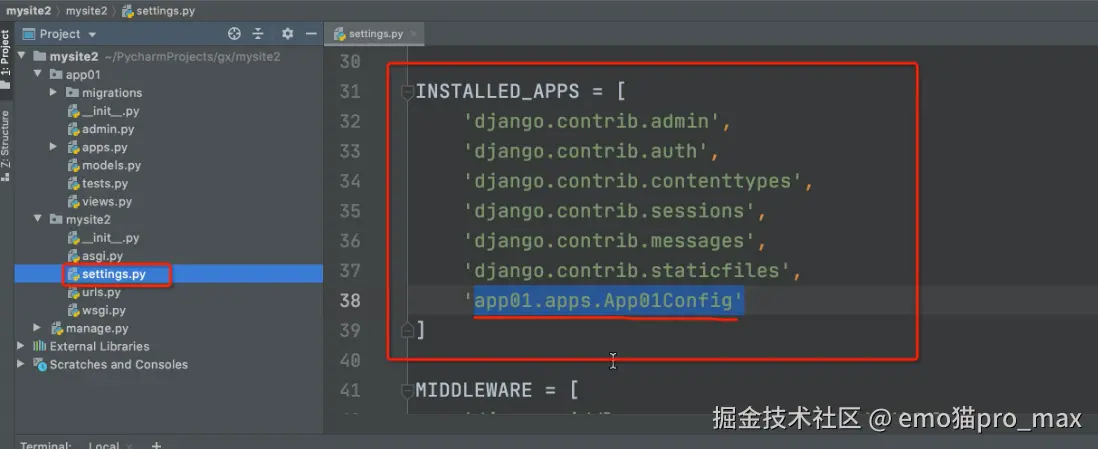Select models.py in project tree
1098x449 pixels.
111,165
